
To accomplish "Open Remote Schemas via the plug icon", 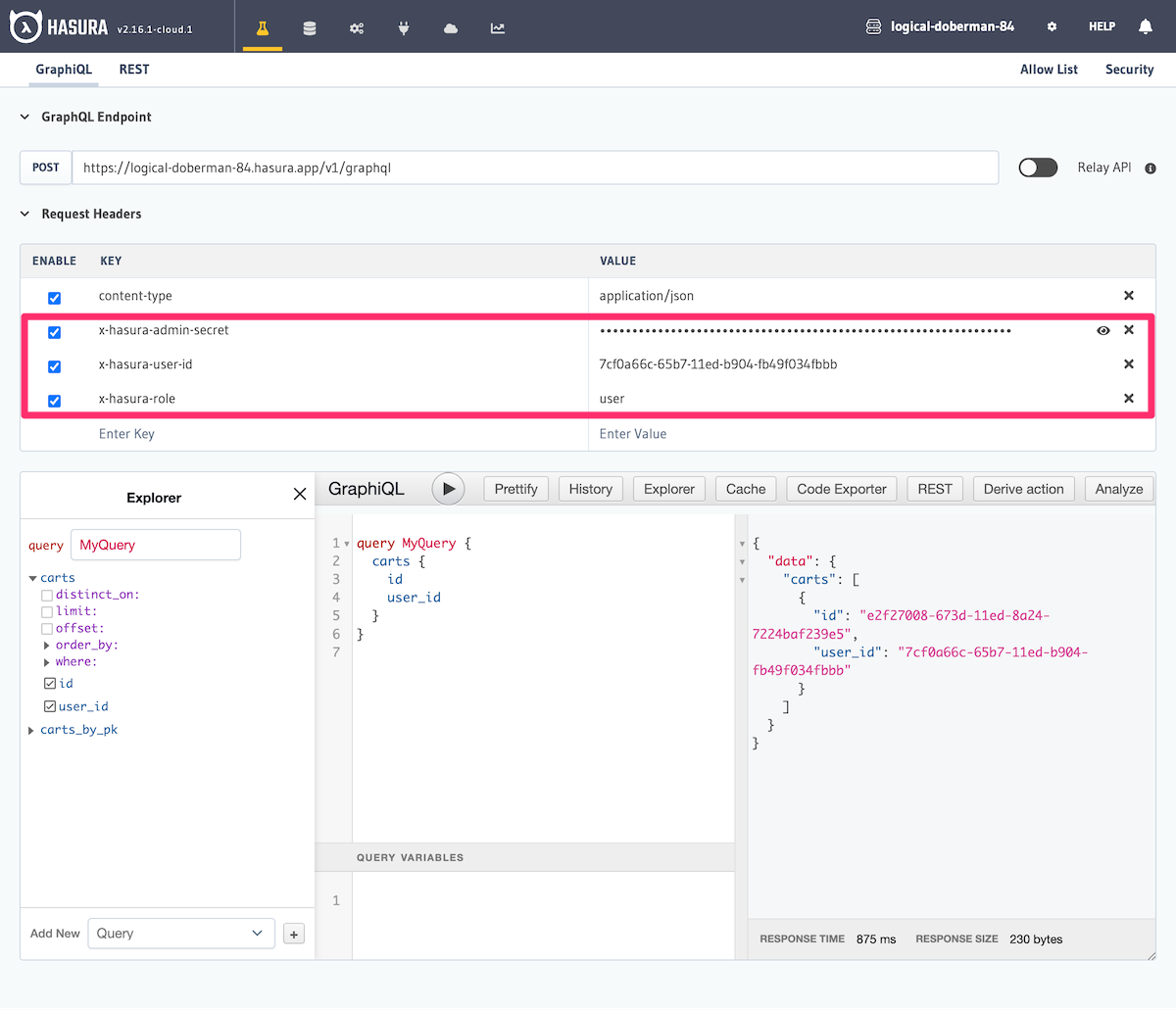I will (404, 26).
